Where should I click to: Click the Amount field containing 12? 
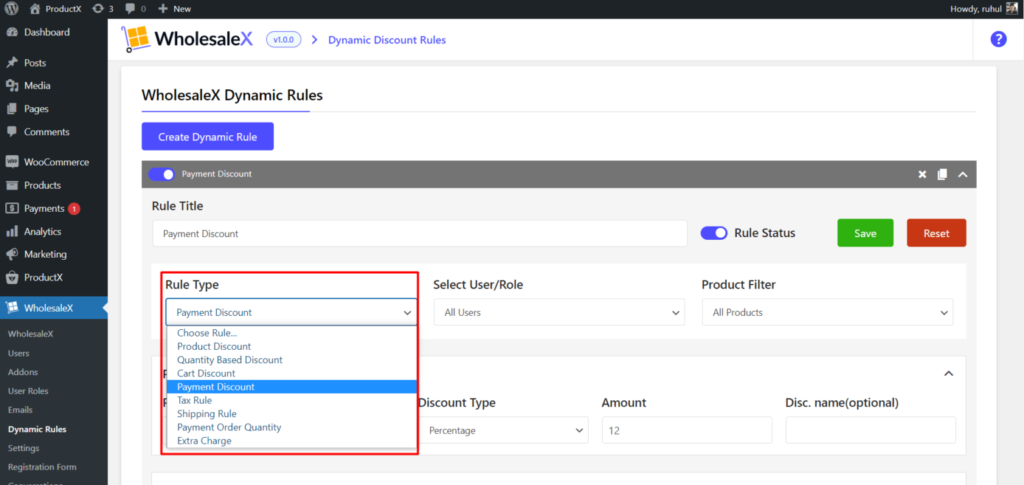[x=687, y=430]
